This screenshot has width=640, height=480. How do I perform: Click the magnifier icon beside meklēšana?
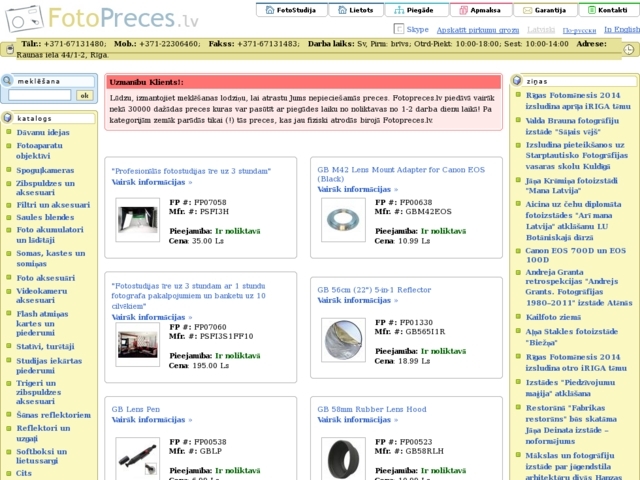point(8,79)
